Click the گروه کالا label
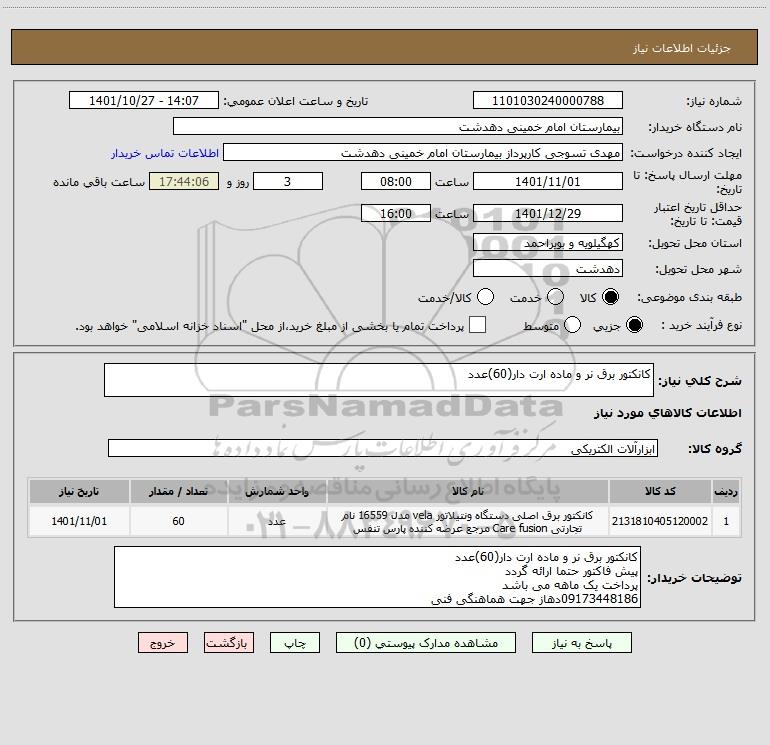This screenshot has height=745, width=770. click(x=715, y=449)
